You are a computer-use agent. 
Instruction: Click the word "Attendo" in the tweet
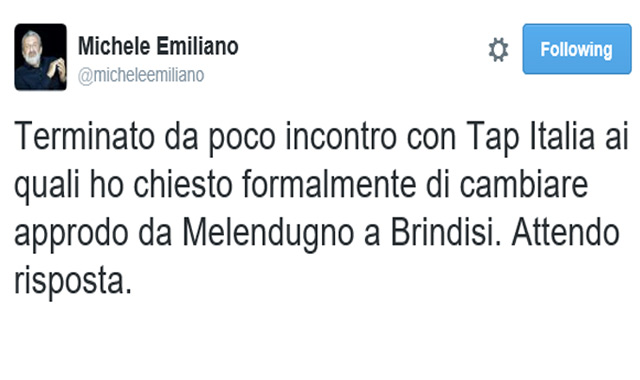pyautogui.click(x=566, y=233)
